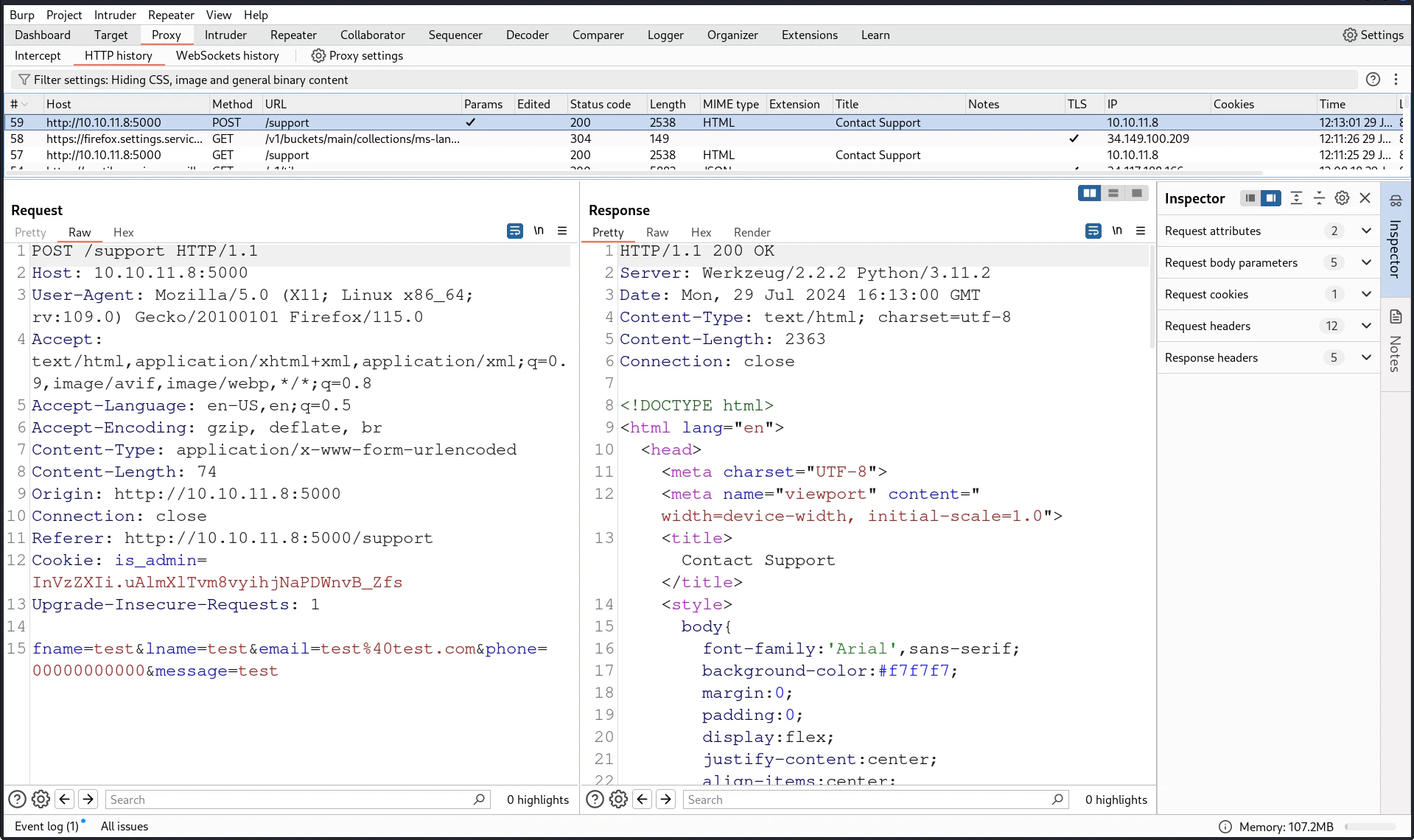
Task: Select Pretty view in Request pane
Action: click(x=30, y=232)
